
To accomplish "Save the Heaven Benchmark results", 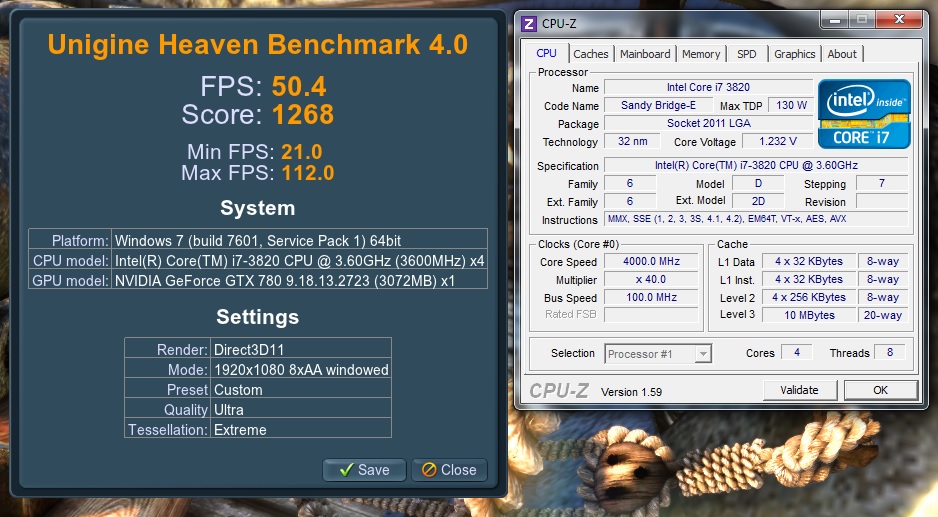I will [364, 470].
